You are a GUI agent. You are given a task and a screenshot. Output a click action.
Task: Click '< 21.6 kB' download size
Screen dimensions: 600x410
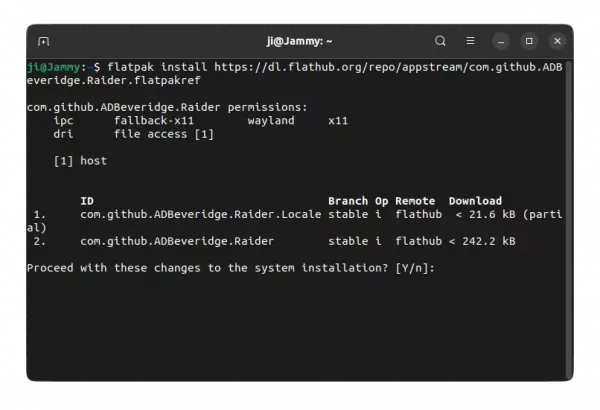pyautogui.click(x=485, y=214)
